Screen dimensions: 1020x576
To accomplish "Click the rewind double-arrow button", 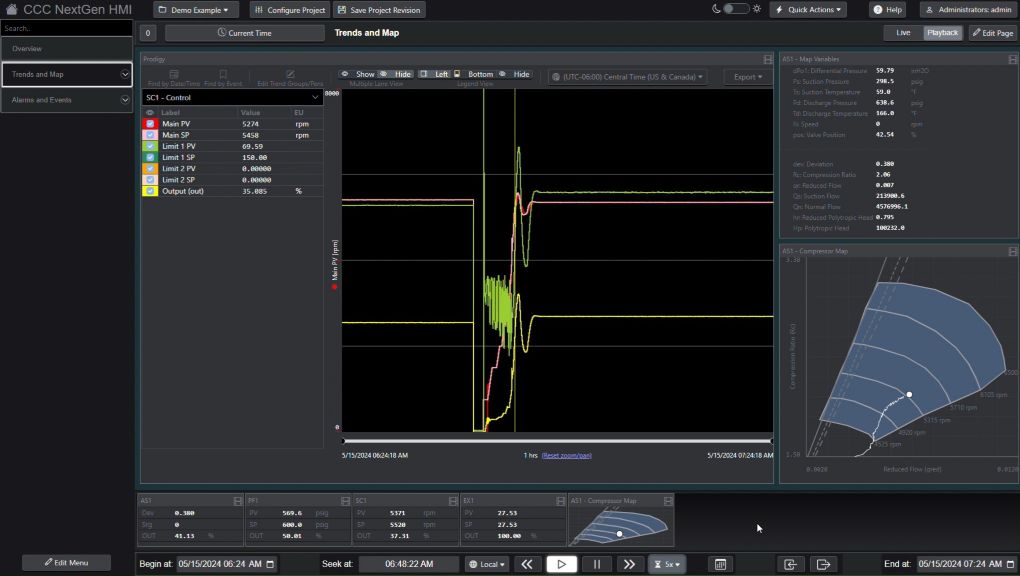I will coord(527,564).
